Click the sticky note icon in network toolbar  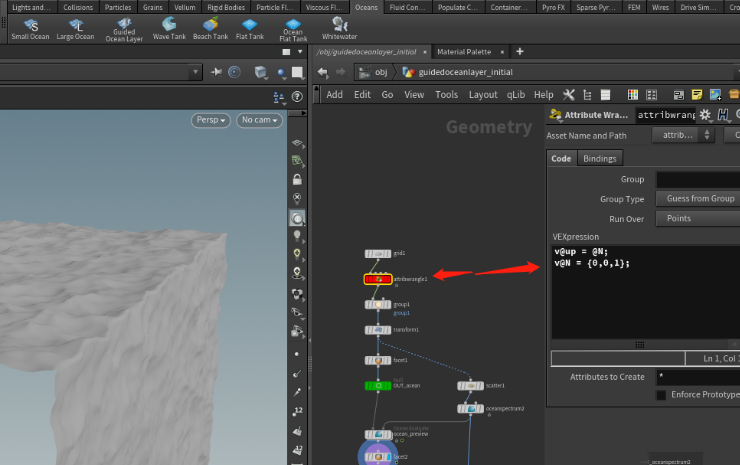click(697, 95)
